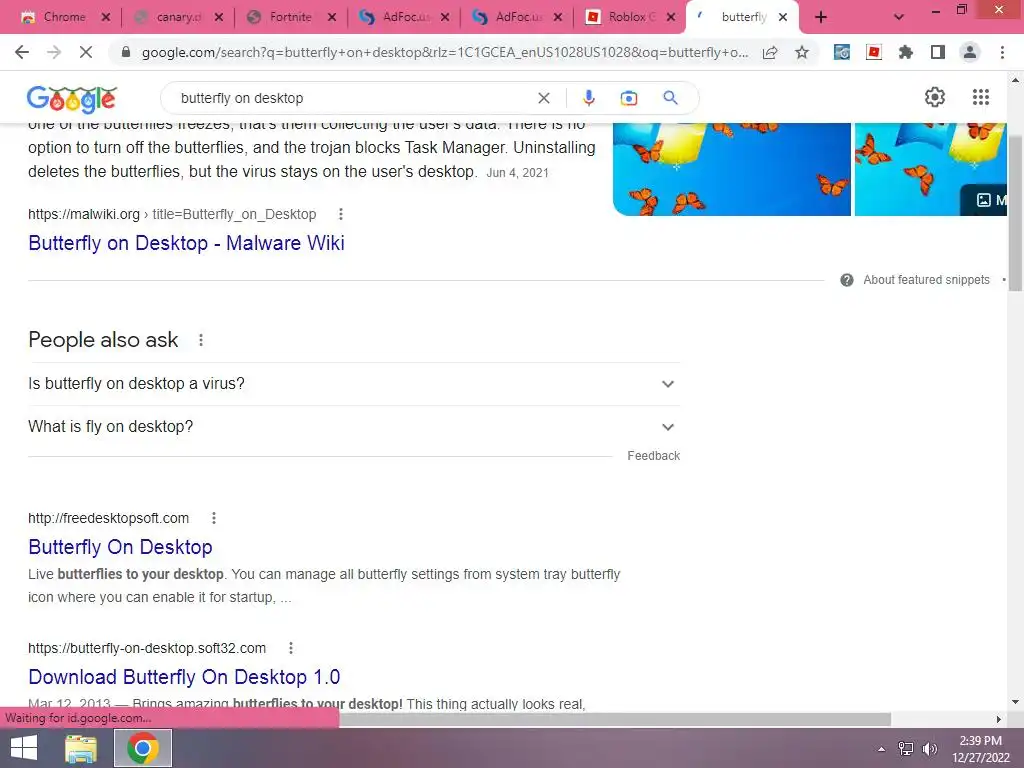The height and width of the screenshot is (768, 1024).
Task: Click the horizontal scrollbar right arrow
Action: (x=999, y=719)
